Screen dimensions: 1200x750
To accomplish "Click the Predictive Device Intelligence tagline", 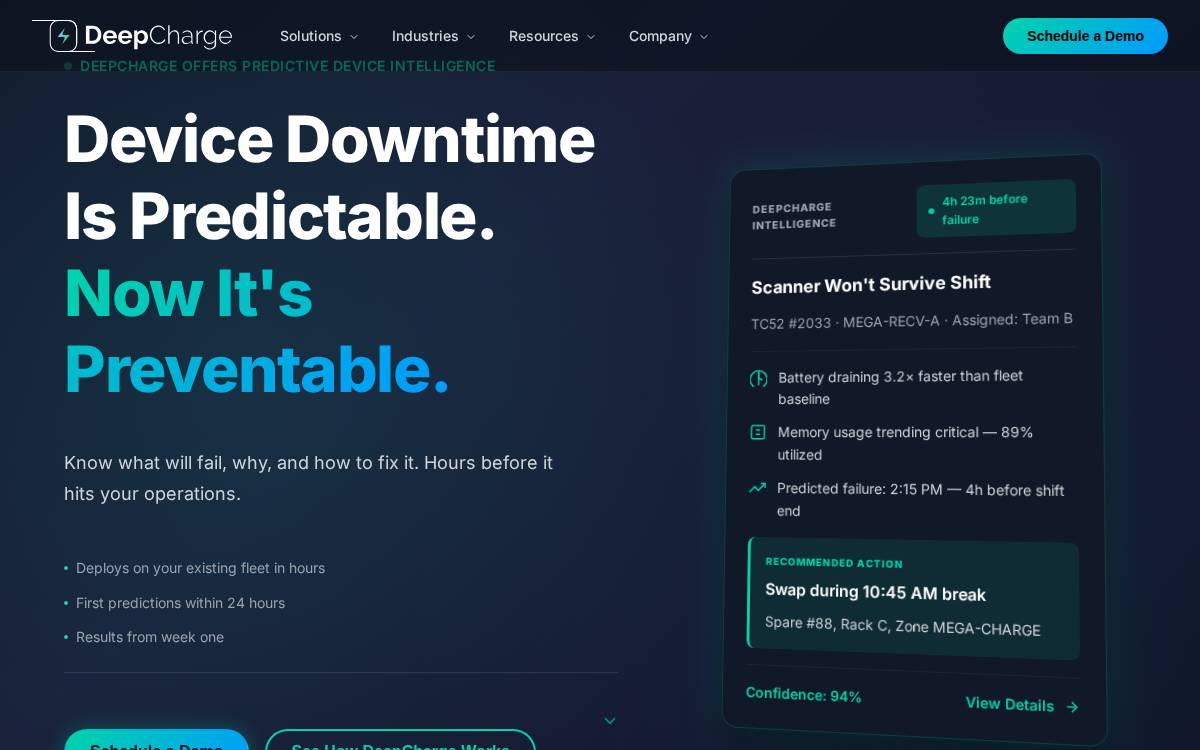I will (287, 66).
